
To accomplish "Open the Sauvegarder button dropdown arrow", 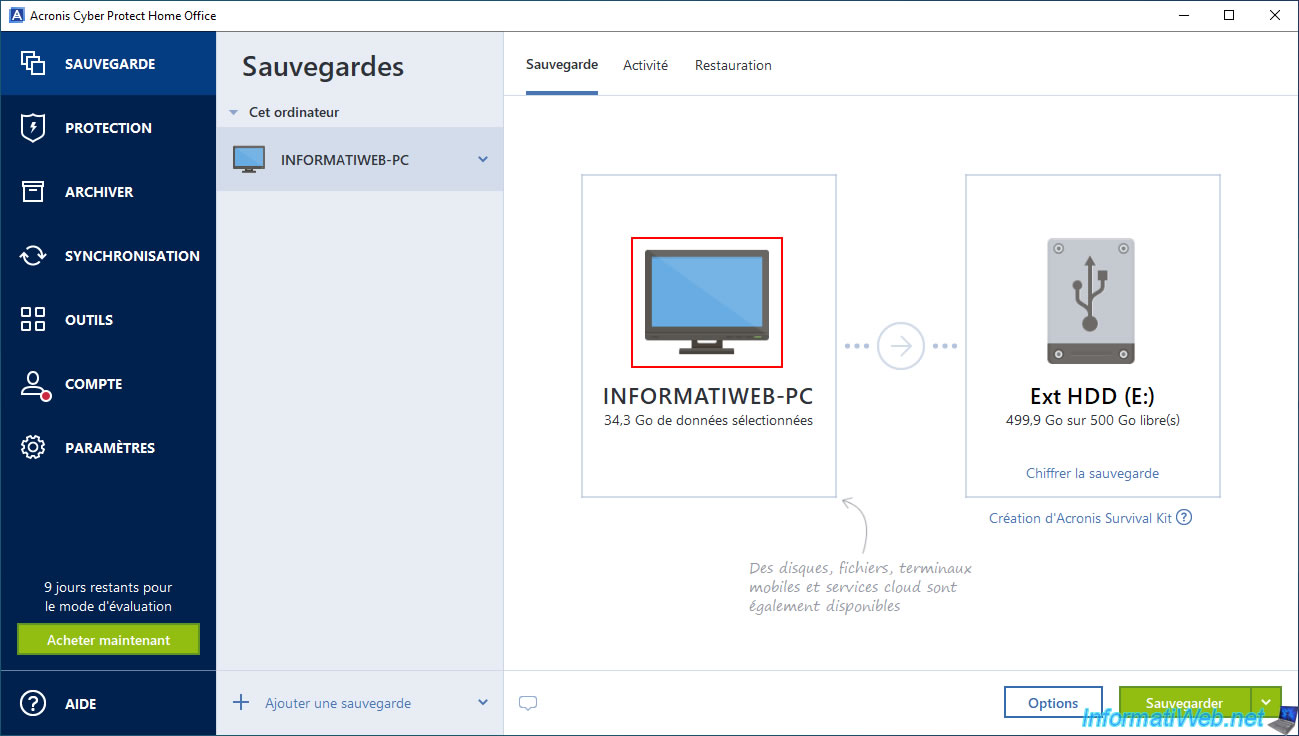I will coord(1268,703).
